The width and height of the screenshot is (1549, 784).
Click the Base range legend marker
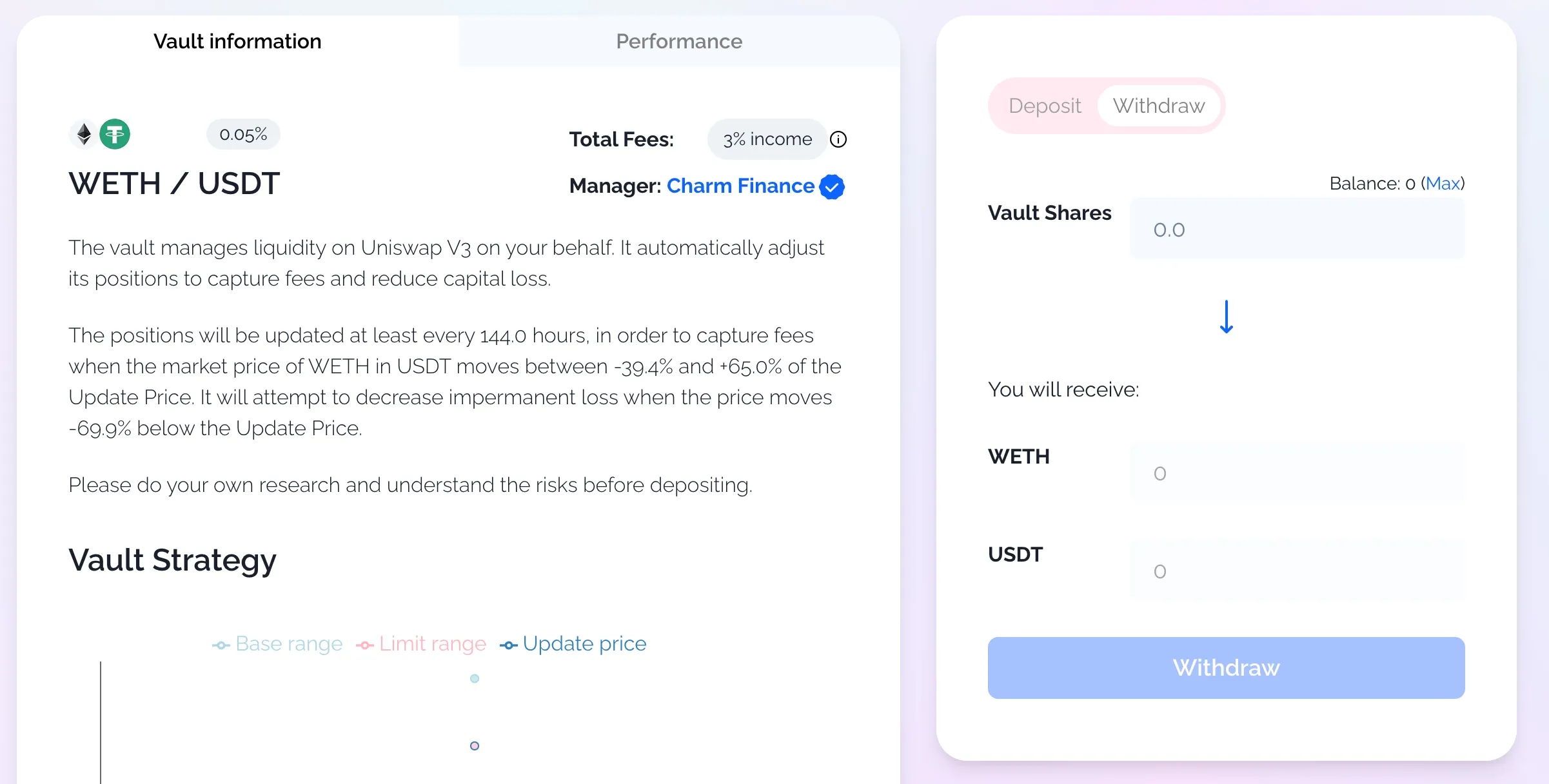(x=221, y=645)
